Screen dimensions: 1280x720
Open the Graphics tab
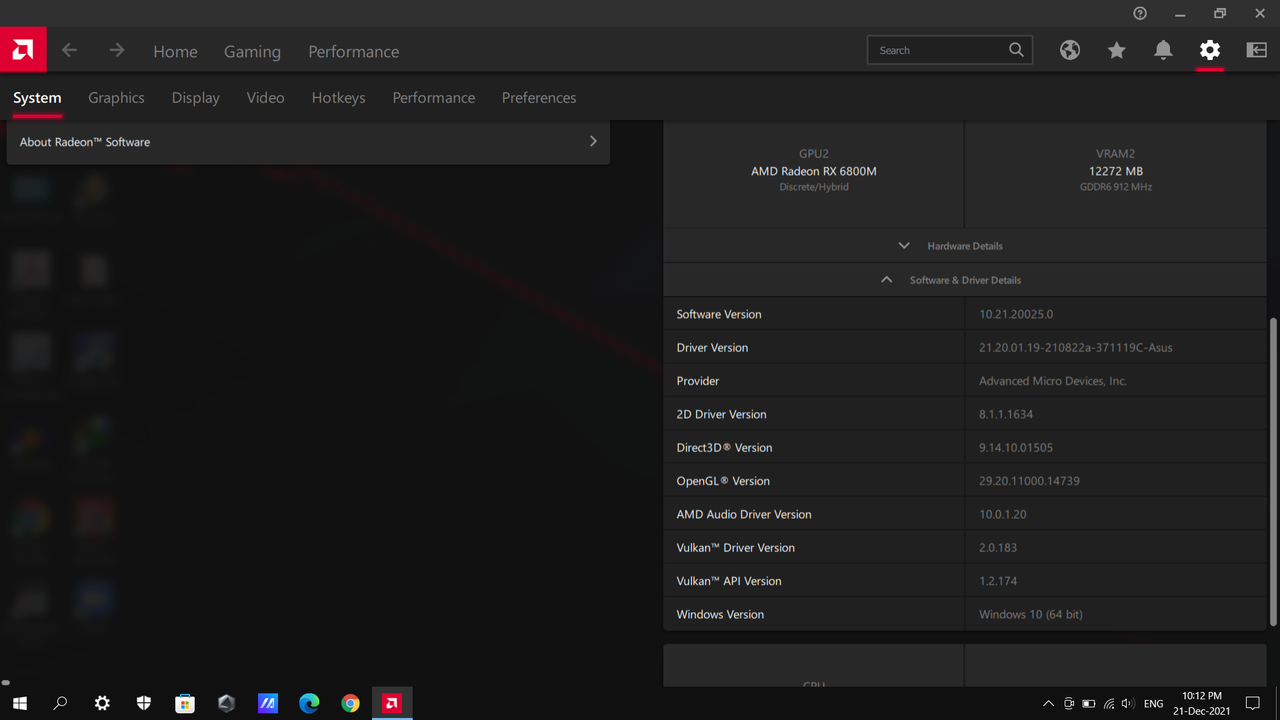tap(116, 97)
